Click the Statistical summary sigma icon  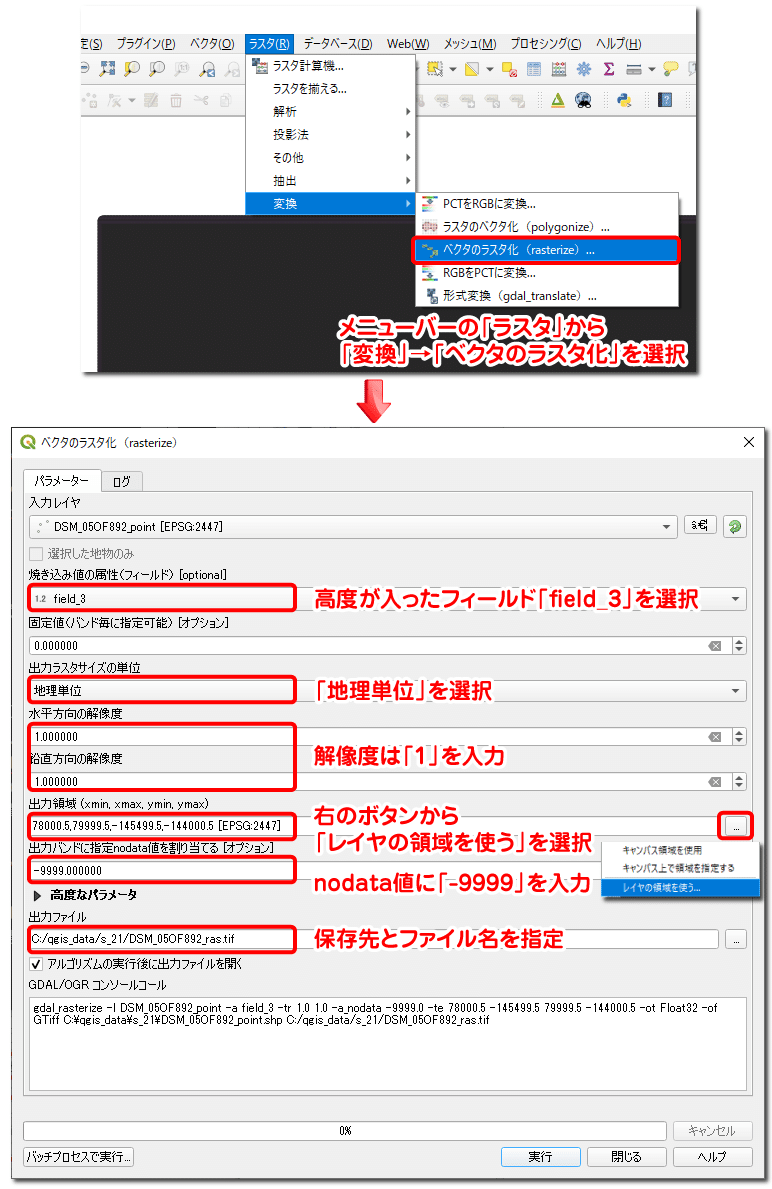(x=608, y=69)
